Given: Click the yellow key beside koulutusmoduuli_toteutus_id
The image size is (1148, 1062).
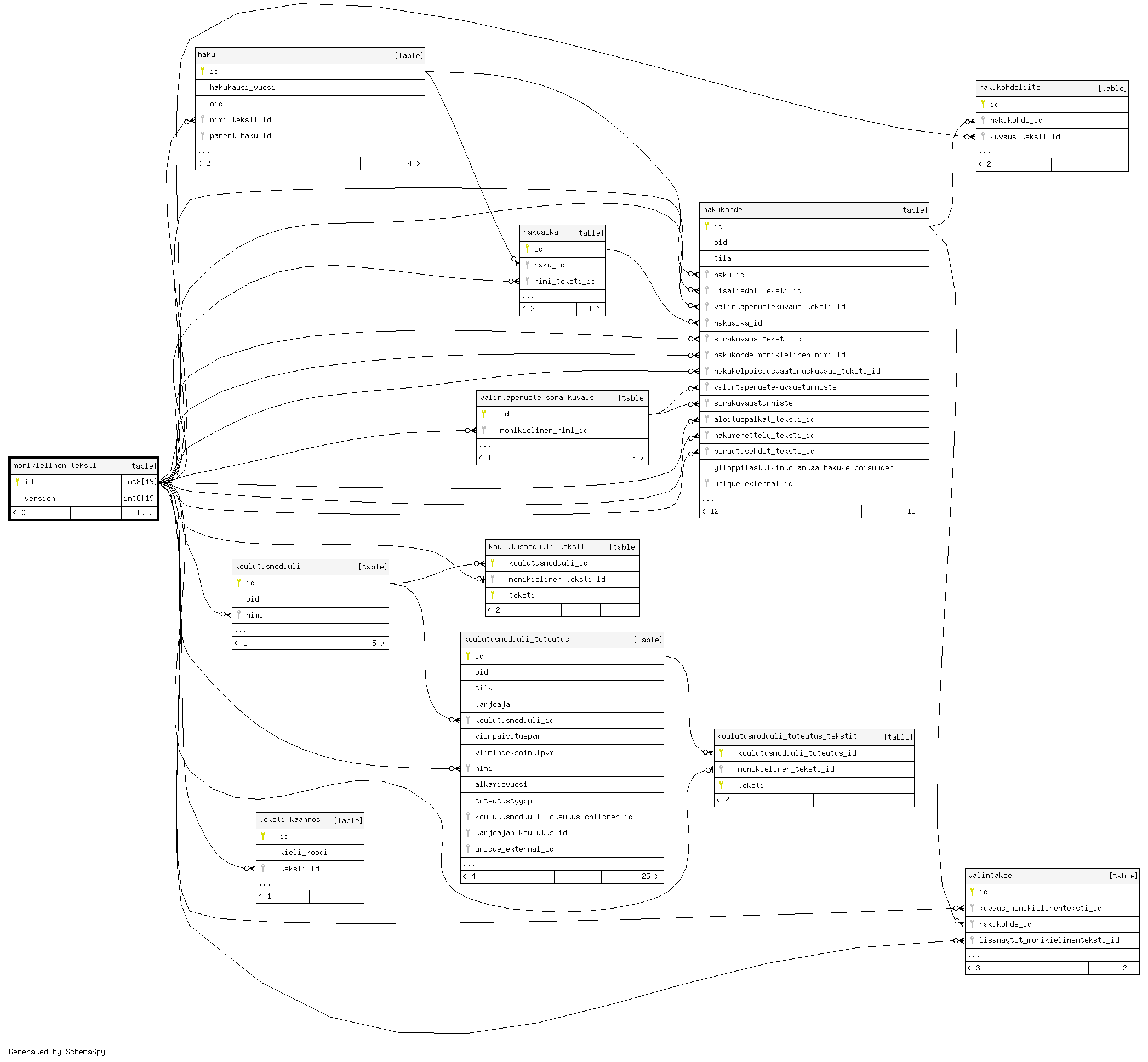Looking at the screenshot, I should tap(721, 753).
